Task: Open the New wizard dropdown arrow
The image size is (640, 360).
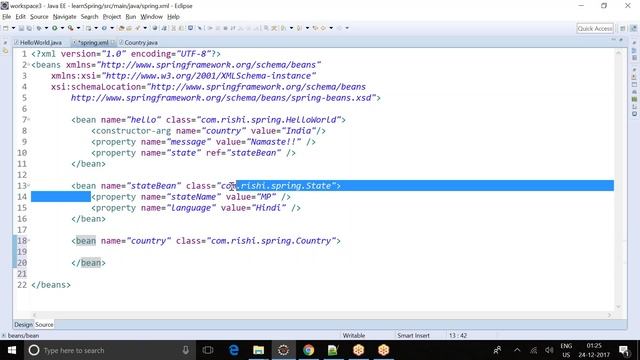Action: (x=13, y=28)
